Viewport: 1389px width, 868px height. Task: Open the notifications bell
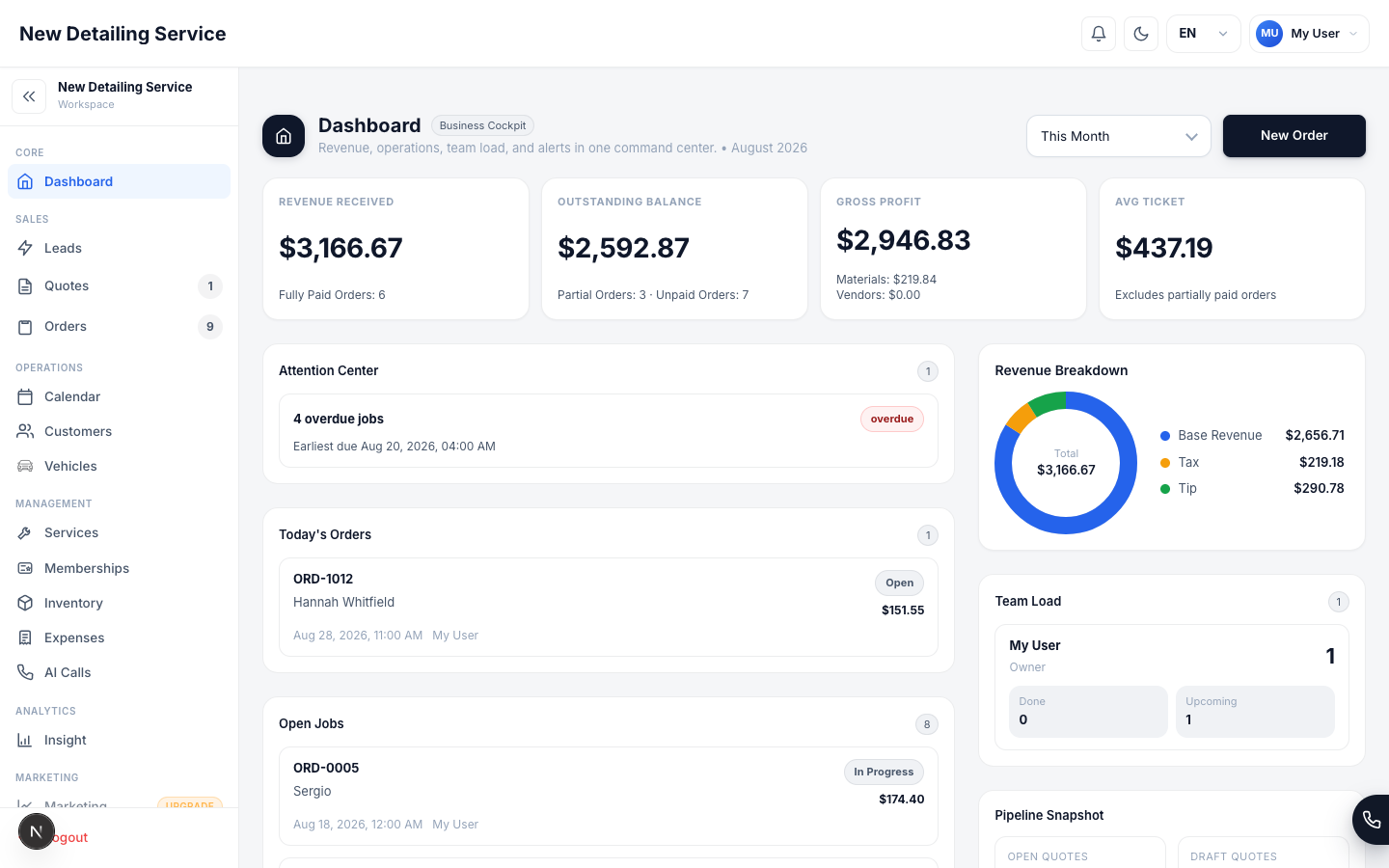1099,34
